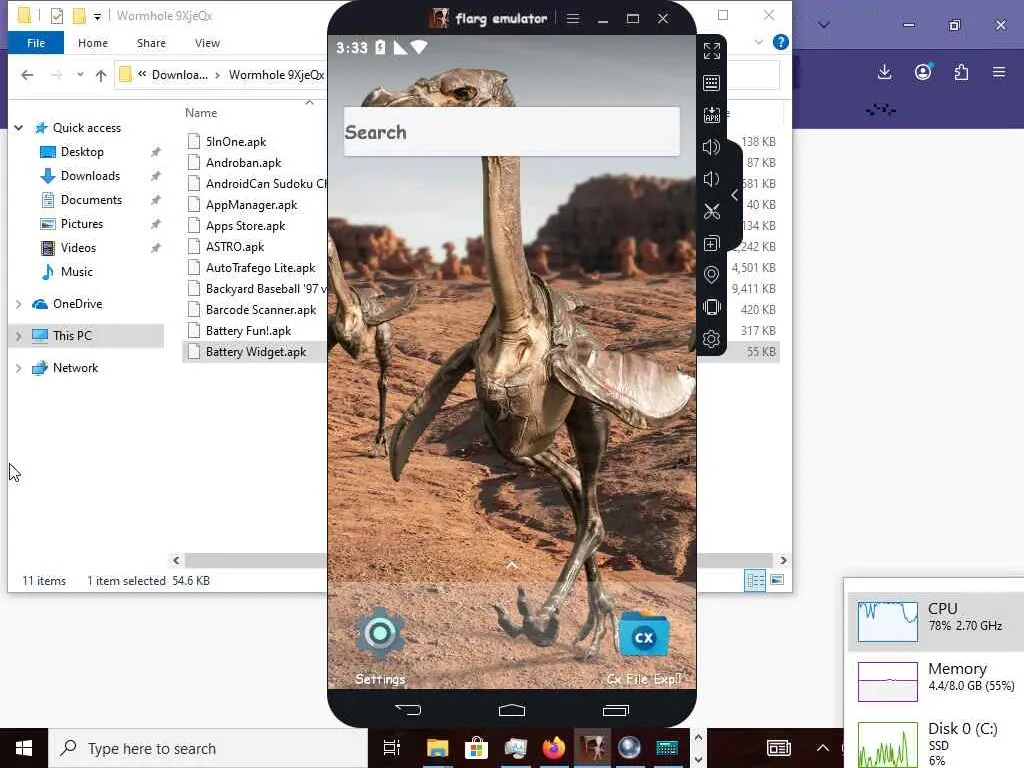Select file Battery Fun!.apk
The width and height of the screenshot is (1024, 768).
pos(248,331)
